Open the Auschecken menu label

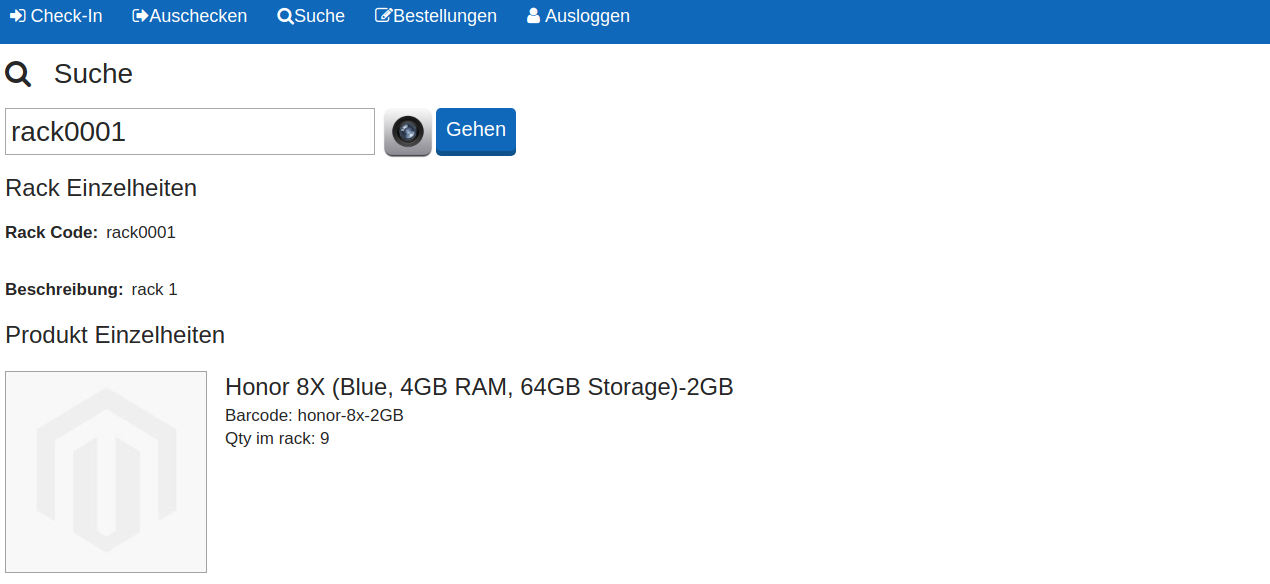[198, 16]
